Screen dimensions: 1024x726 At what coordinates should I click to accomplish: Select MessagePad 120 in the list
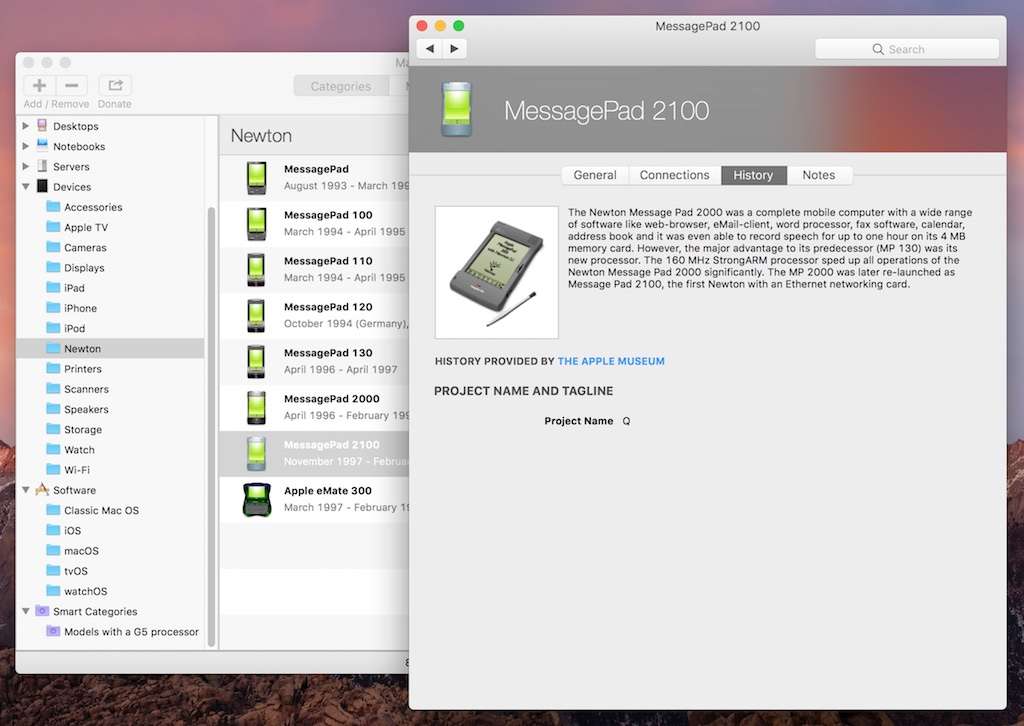pos(315,315)
